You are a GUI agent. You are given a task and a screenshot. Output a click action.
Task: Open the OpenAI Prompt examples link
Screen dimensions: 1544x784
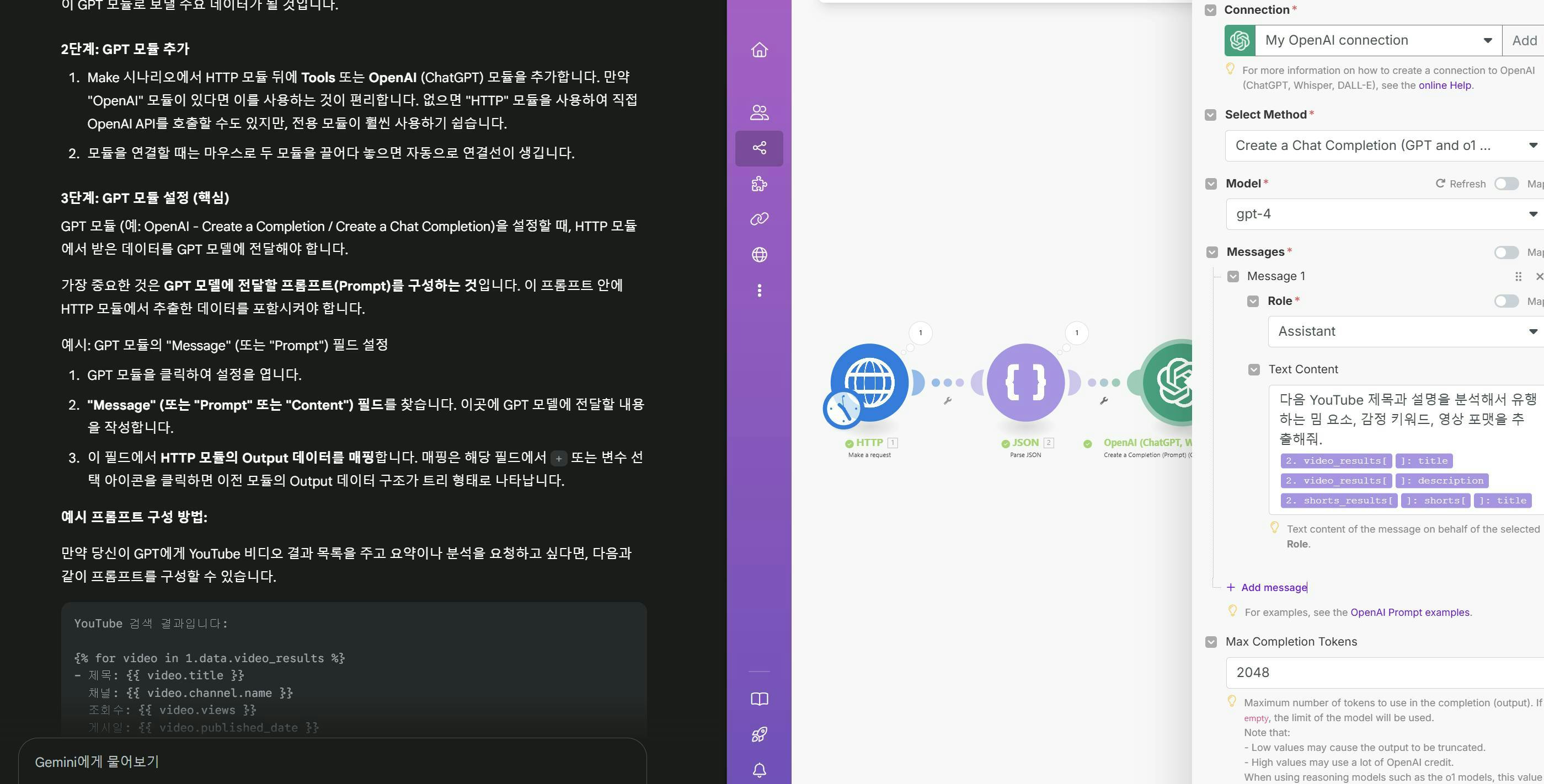click(1409, 612)
